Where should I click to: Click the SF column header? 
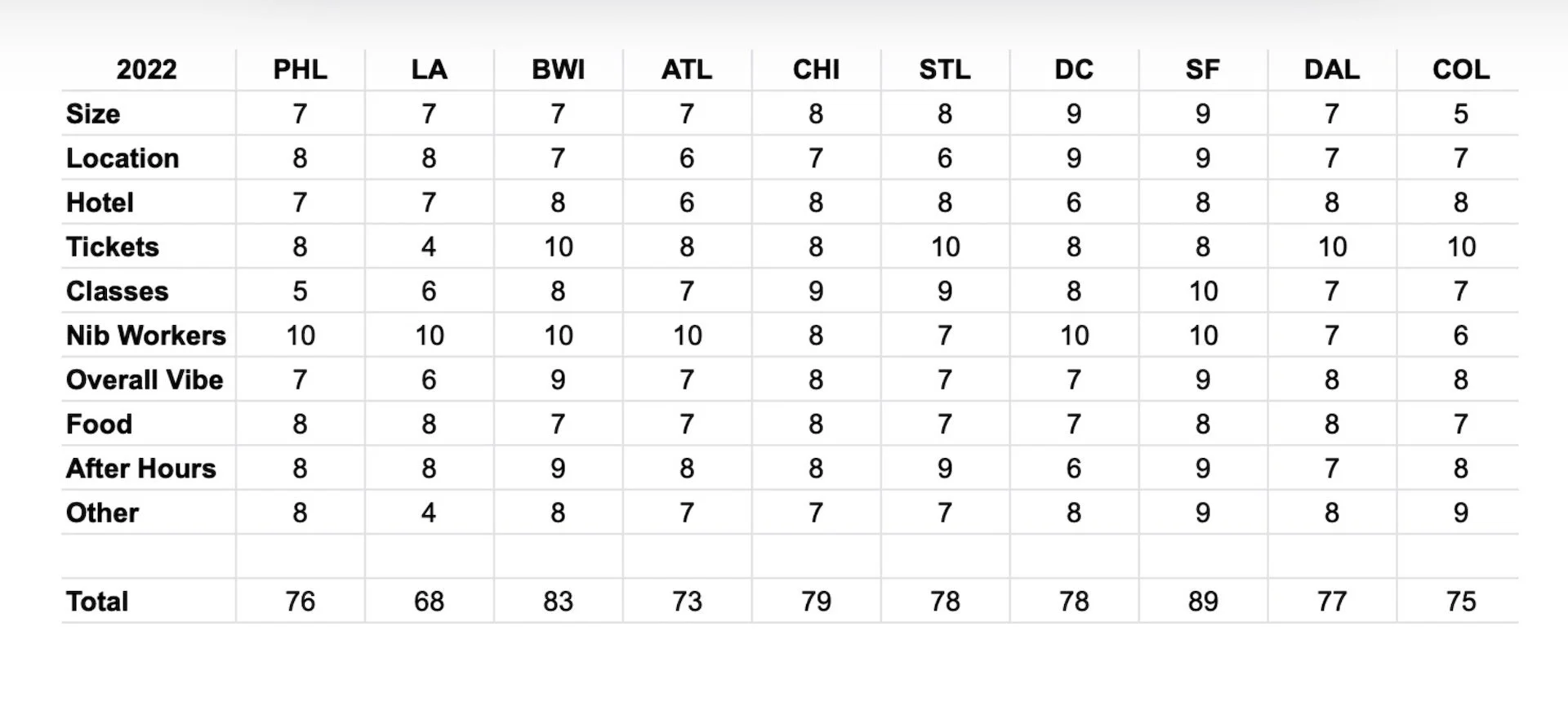tap(1203, 69)
